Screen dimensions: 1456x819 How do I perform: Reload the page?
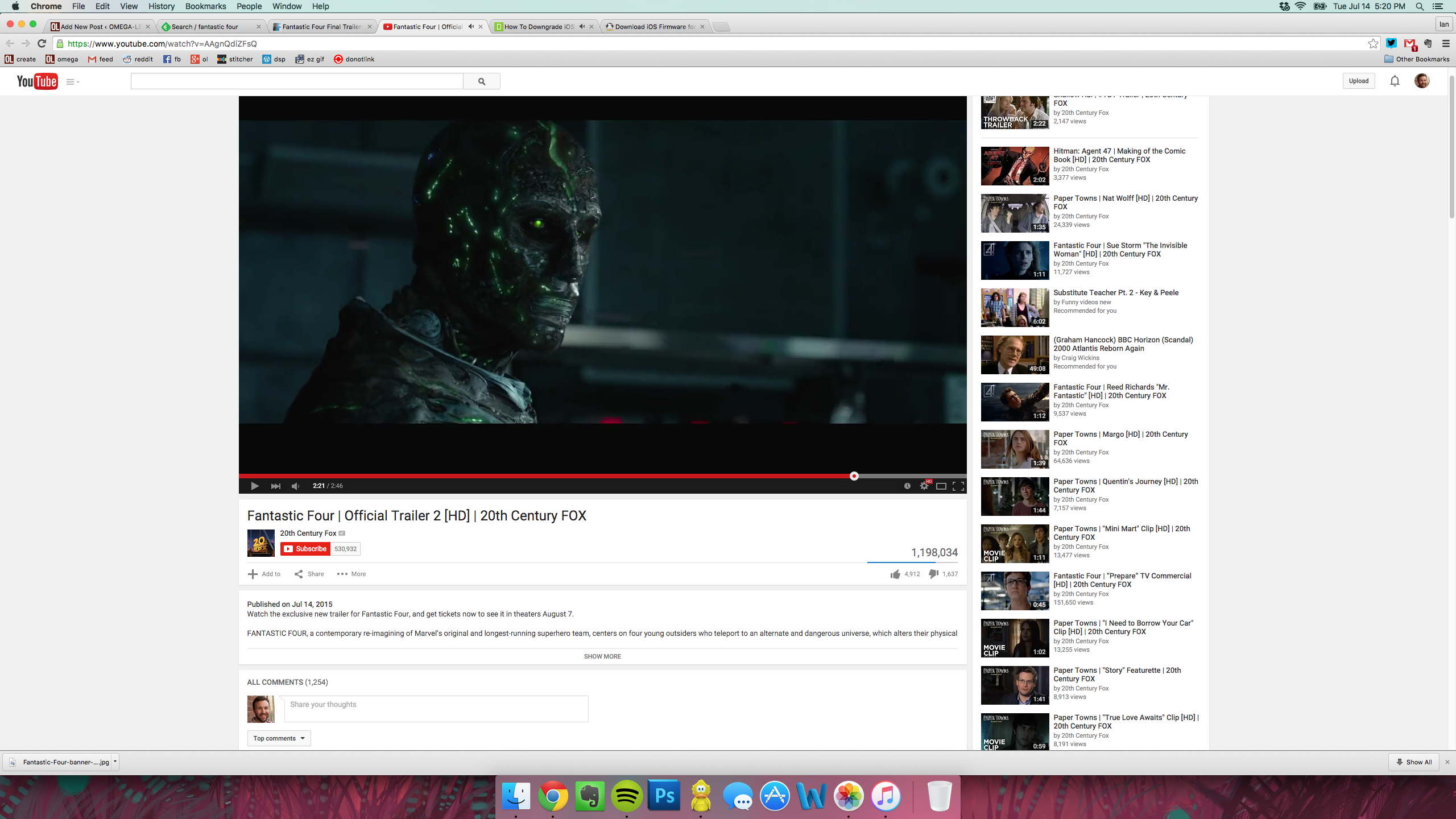pos(42,43)
